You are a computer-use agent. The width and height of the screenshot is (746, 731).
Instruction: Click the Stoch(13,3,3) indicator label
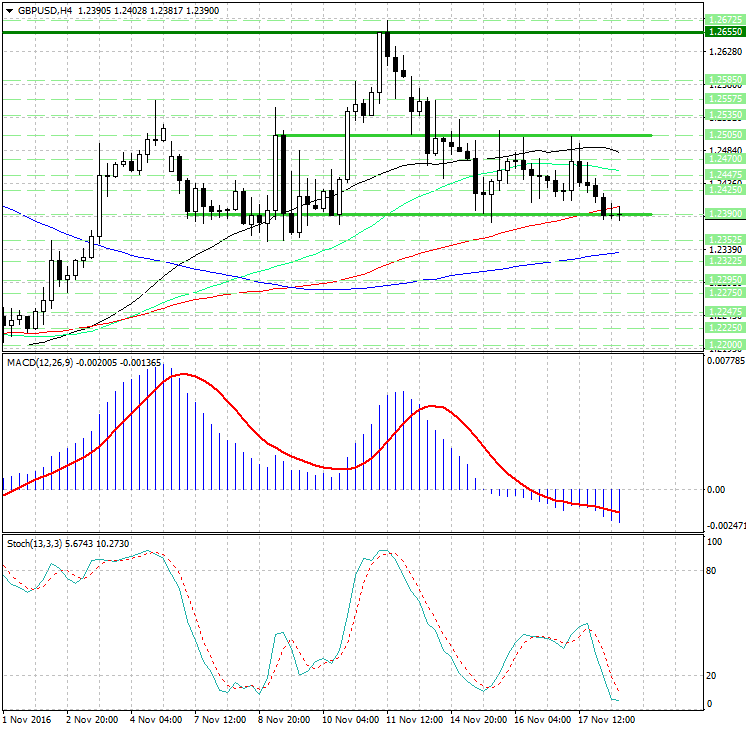pos(32,543)
